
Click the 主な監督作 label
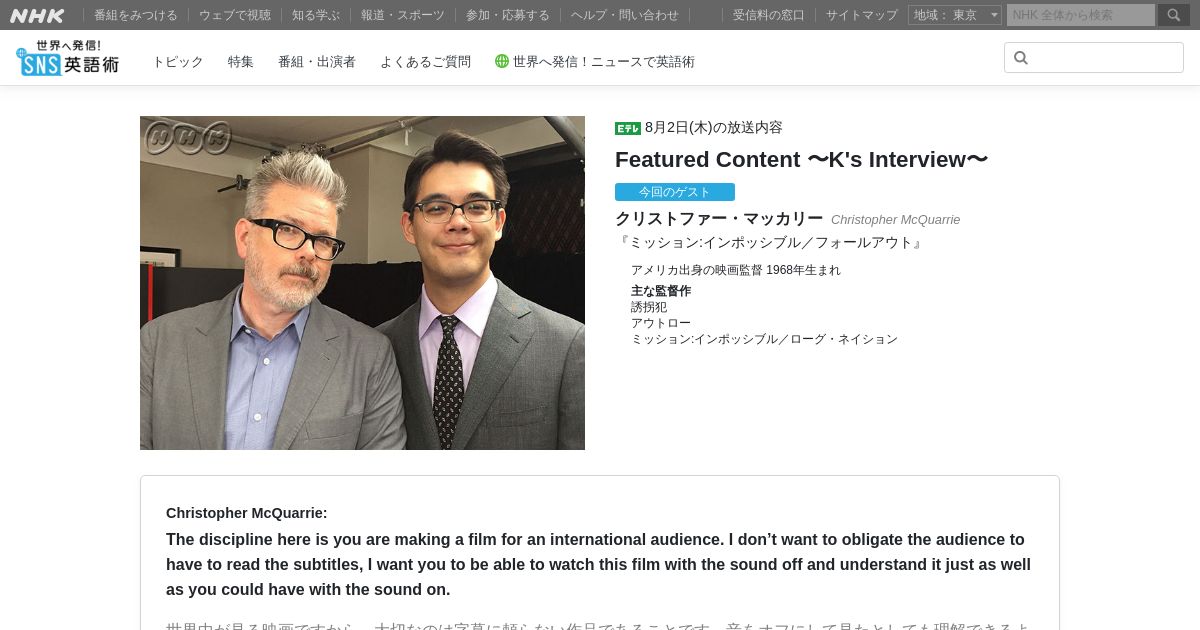click(x=661, y=291)
